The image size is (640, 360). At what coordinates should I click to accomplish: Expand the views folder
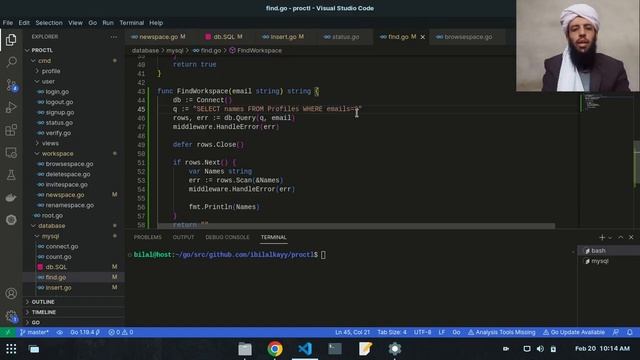73,143
